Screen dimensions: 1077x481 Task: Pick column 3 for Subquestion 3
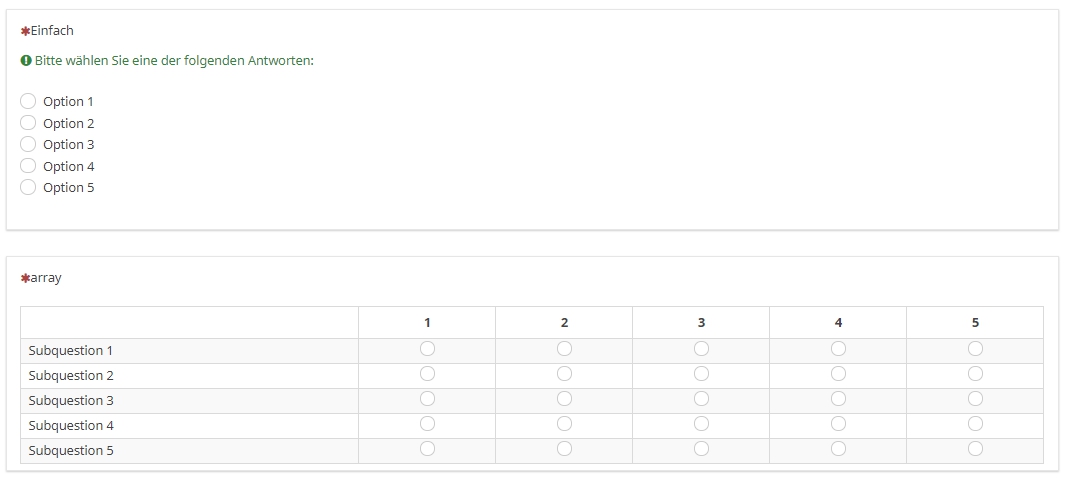point(701,399)
